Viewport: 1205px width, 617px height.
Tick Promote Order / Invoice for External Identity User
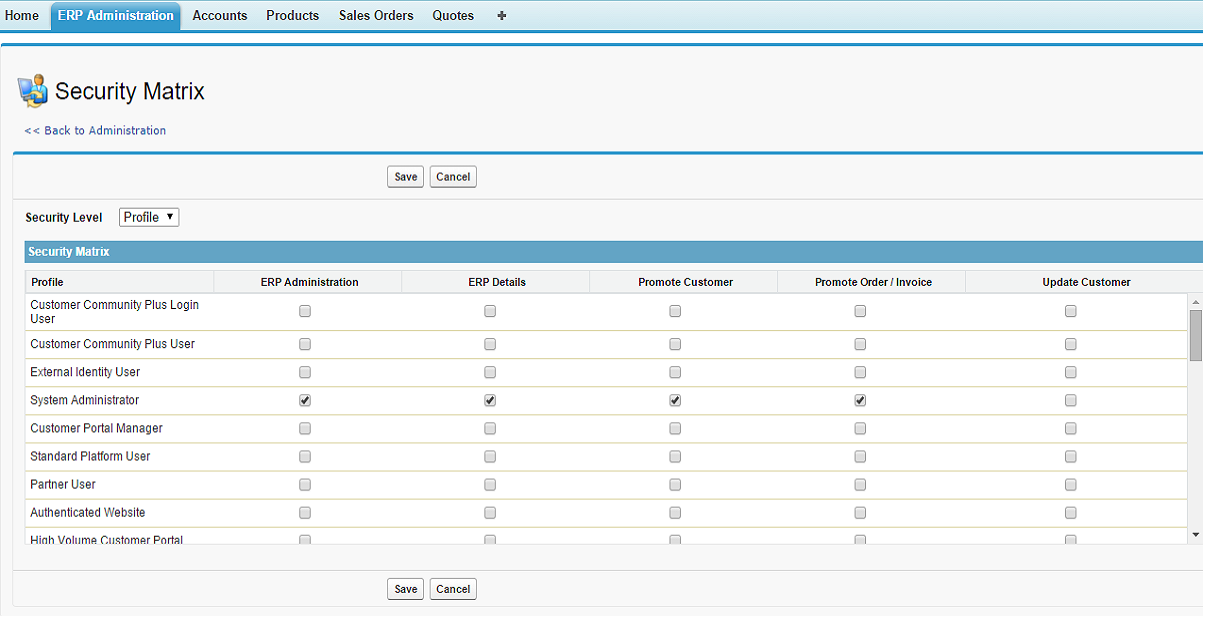point(860,372)
